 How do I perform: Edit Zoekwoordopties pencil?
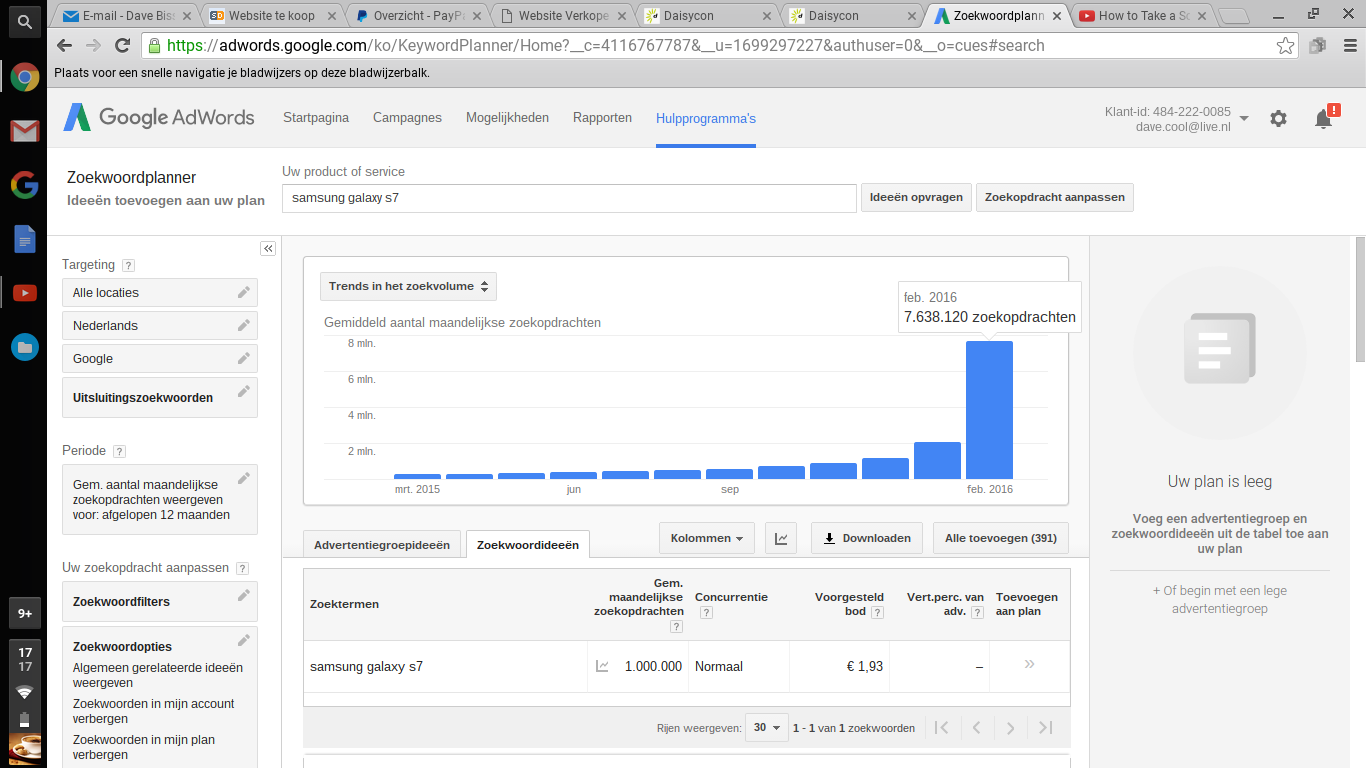click(x=243, y=640)
